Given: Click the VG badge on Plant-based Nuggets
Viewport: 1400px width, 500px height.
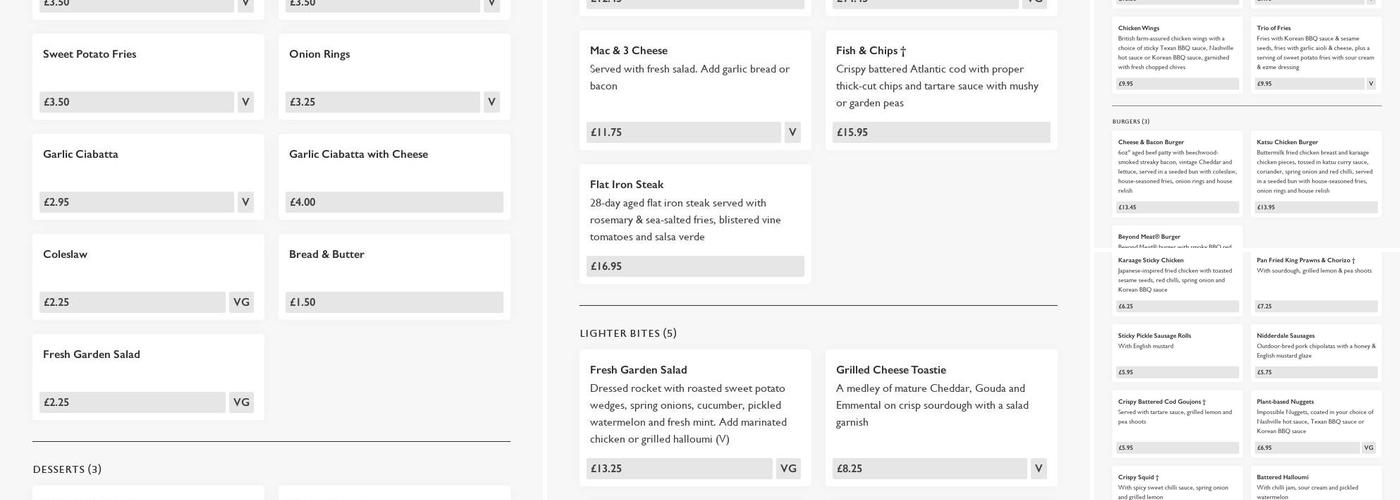Looking at the screenshot, I should (x=1368, y=448).
